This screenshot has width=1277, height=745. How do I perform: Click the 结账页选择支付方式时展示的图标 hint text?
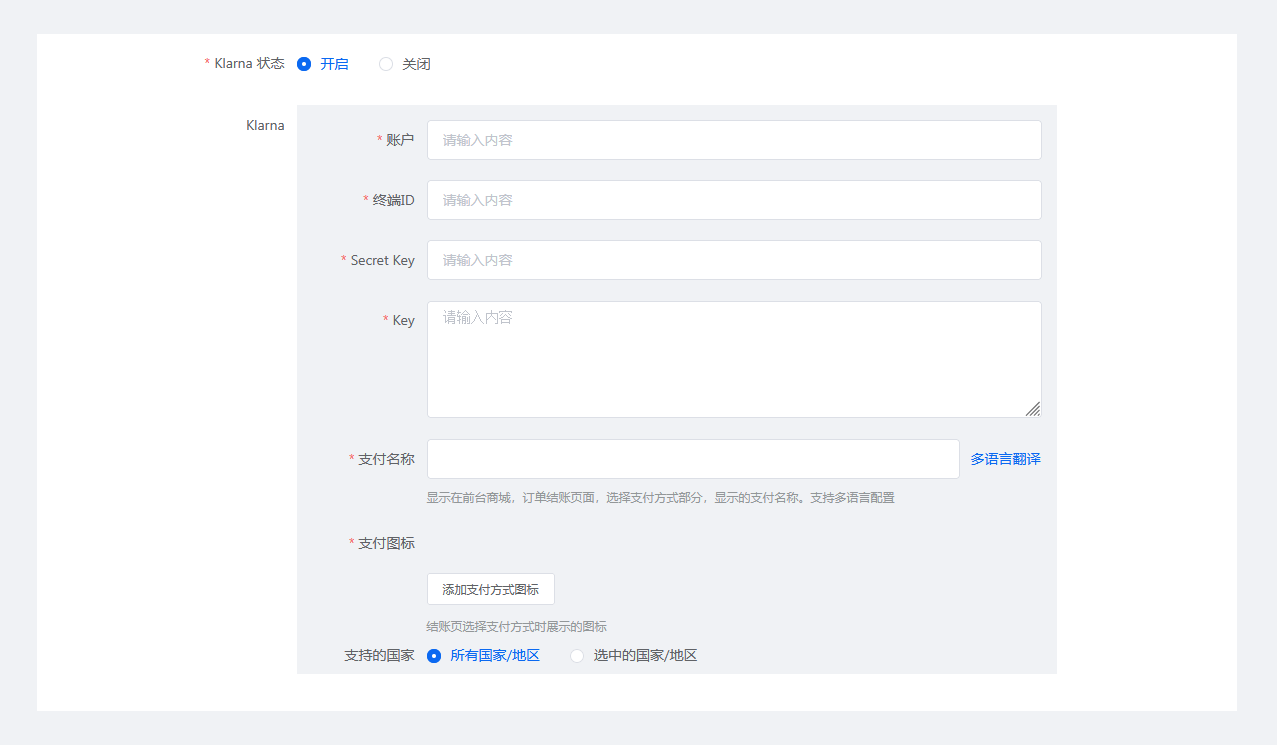516,627
